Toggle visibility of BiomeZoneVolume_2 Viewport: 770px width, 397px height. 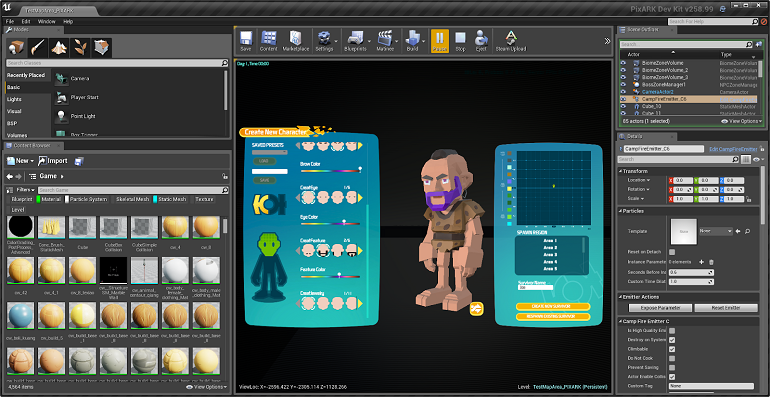[x=623, y=70]
